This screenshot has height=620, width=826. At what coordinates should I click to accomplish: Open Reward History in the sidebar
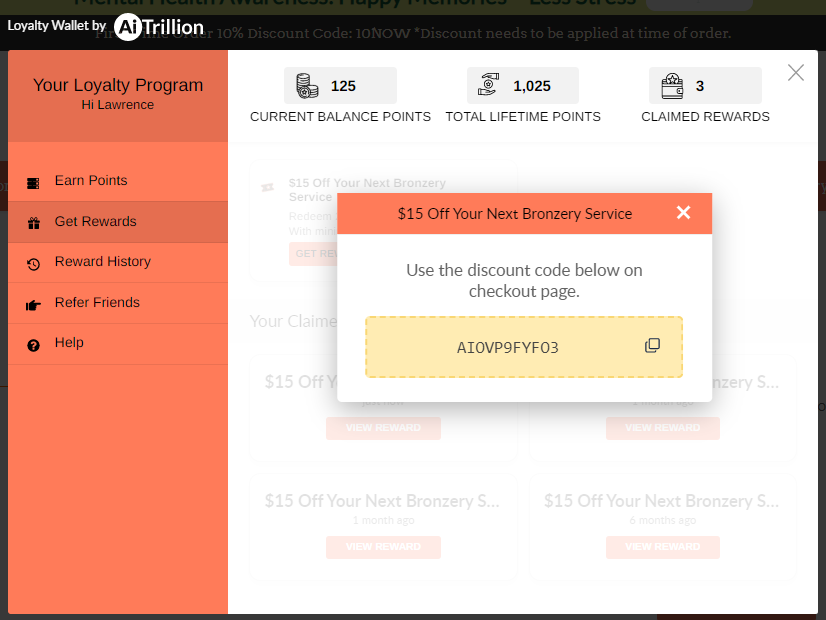pyautogui.click(x=118, y=262)
